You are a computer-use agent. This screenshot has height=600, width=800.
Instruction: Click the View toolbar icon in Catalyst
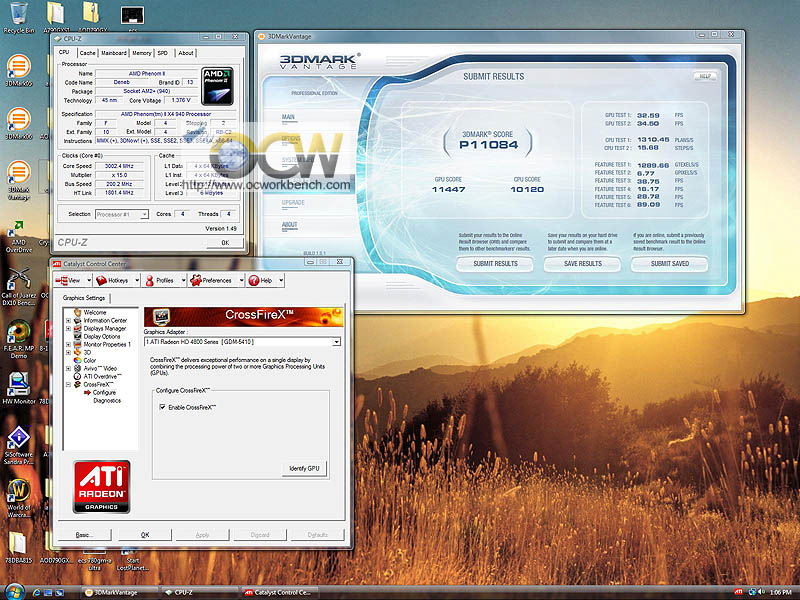62,280
